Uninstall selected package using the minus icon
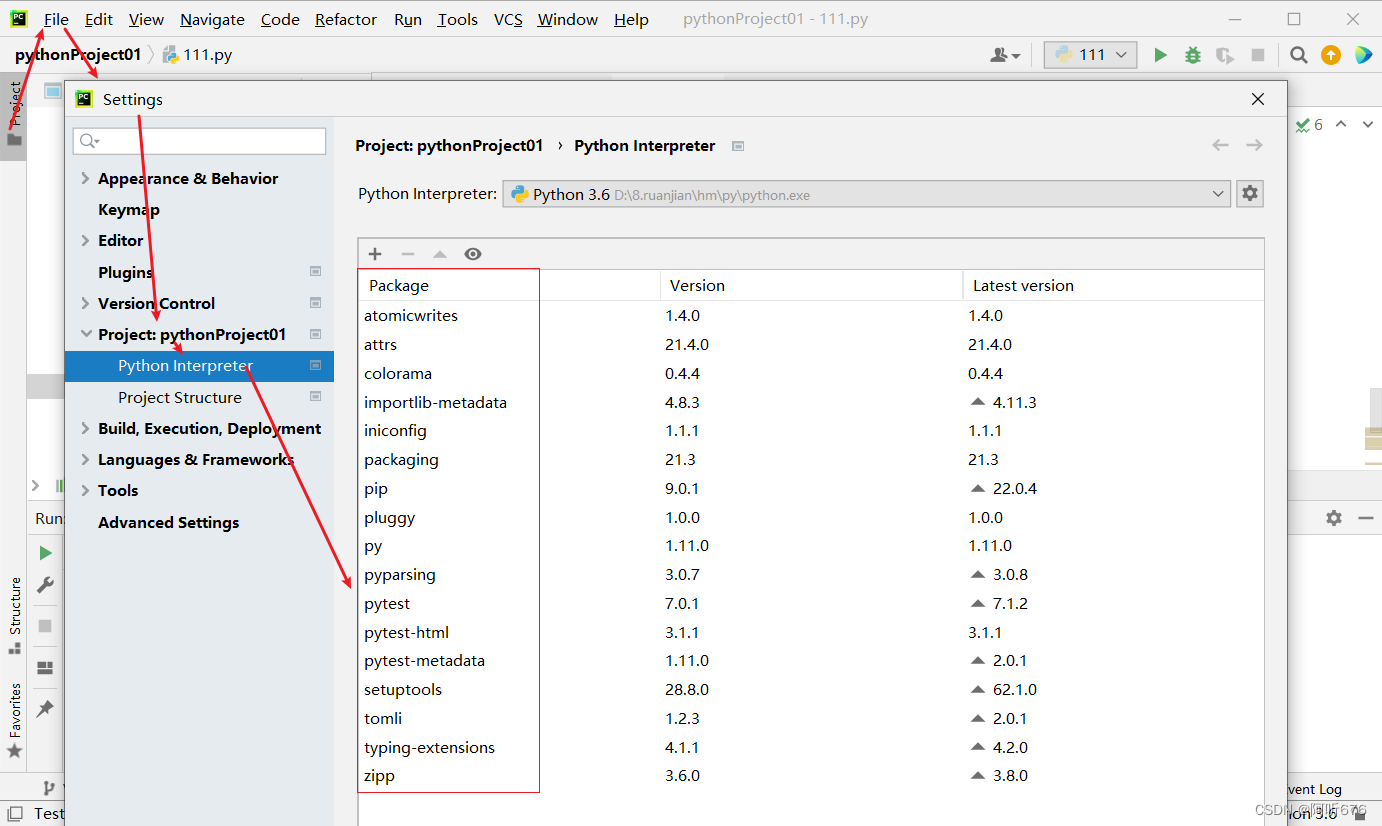 pyautogui.click(x=406, y=253)
